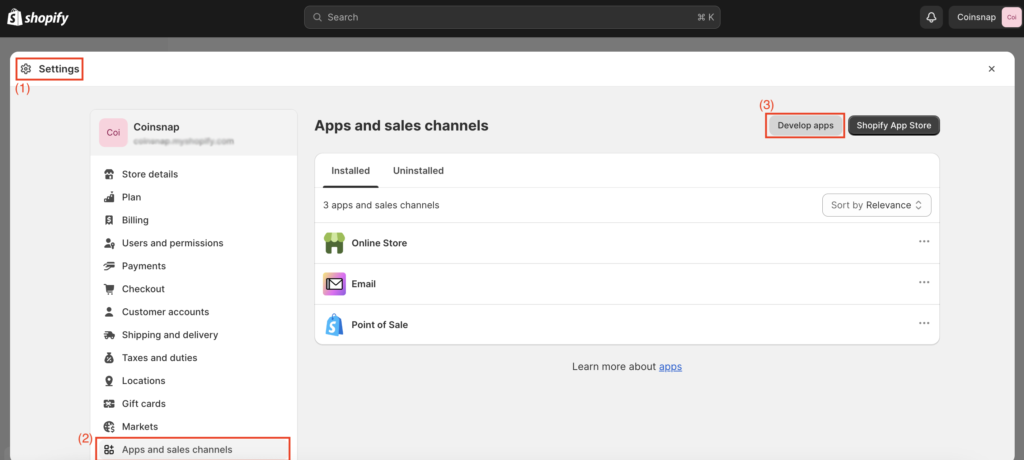Screen dimensions: 1024x460
Task: Open more options for Point of Sale
Action: (924, 324)
